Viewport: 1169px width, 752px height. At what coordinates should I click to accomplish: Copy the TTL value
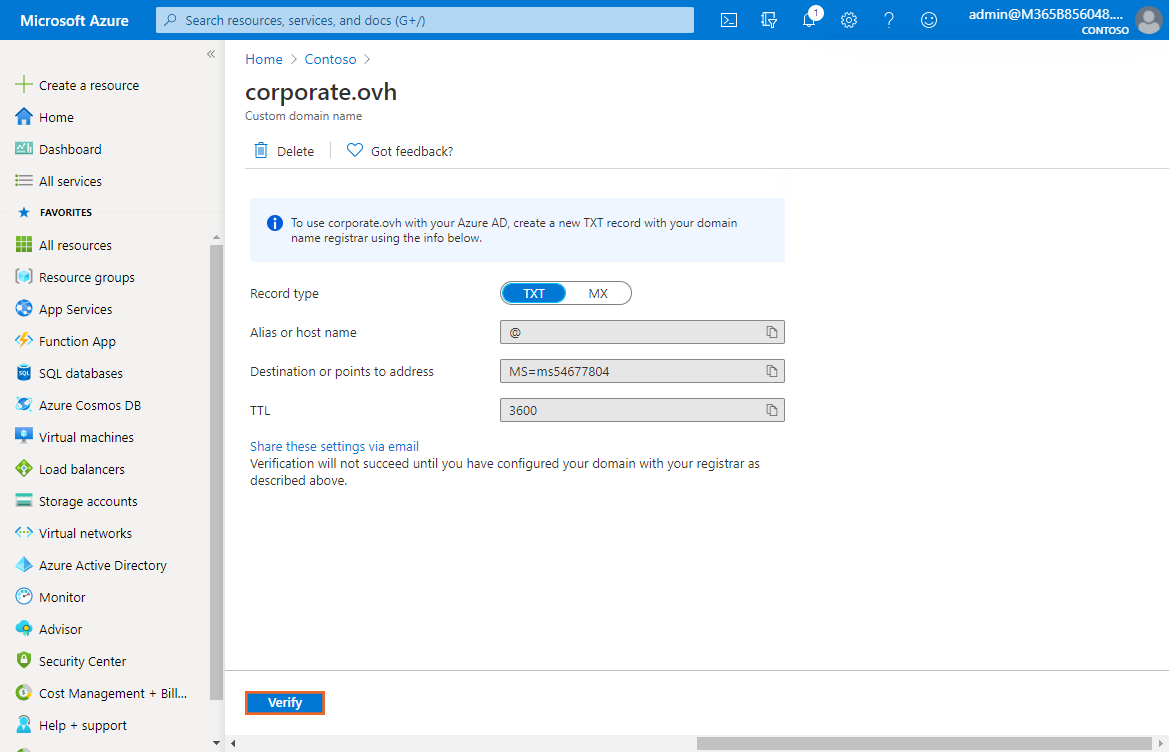tap(771, 410)
